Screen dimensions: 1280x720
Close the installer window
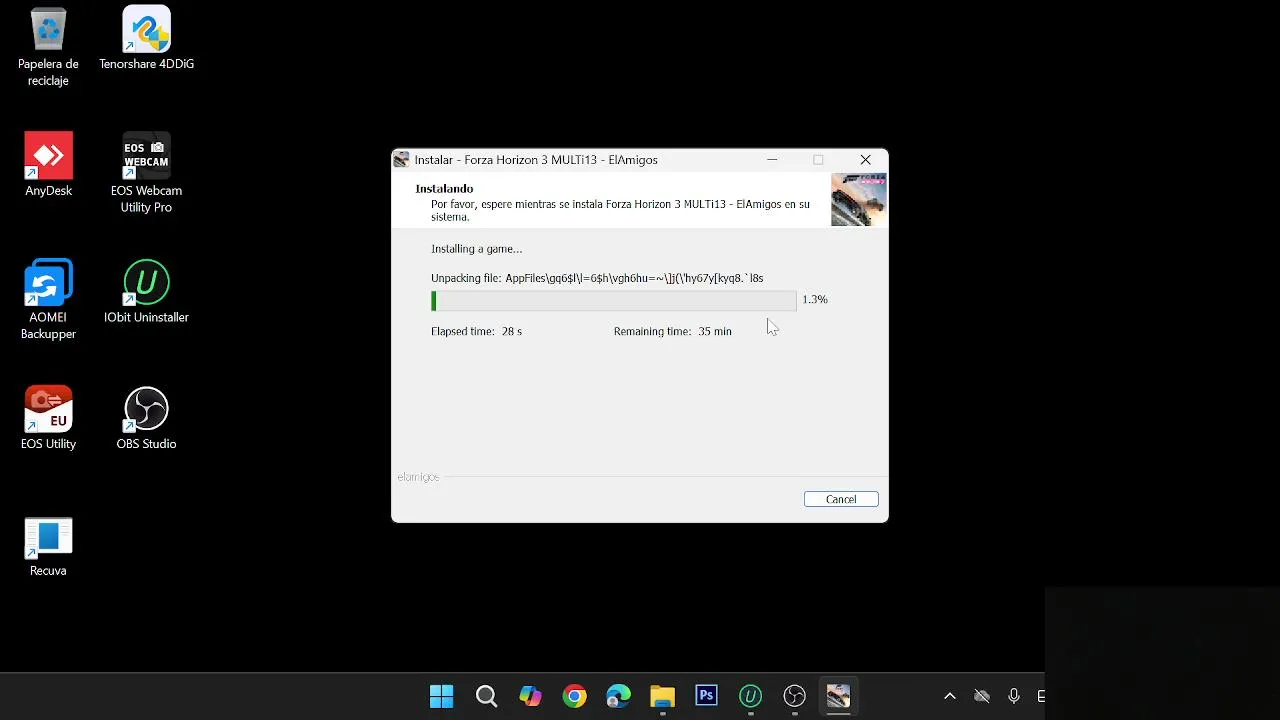click(x=866, y=160)
